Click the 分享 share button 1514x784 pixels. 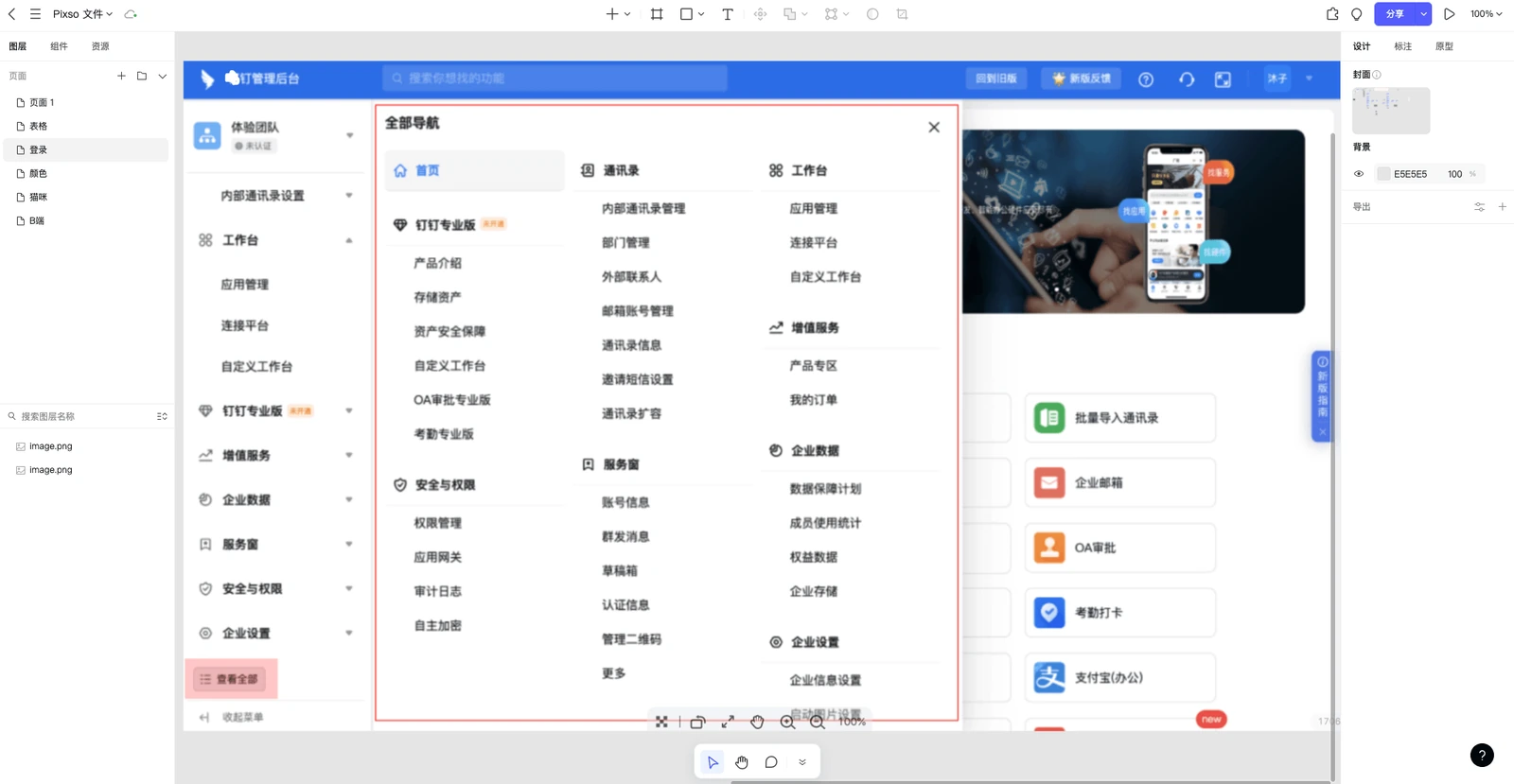[1396, 14]
